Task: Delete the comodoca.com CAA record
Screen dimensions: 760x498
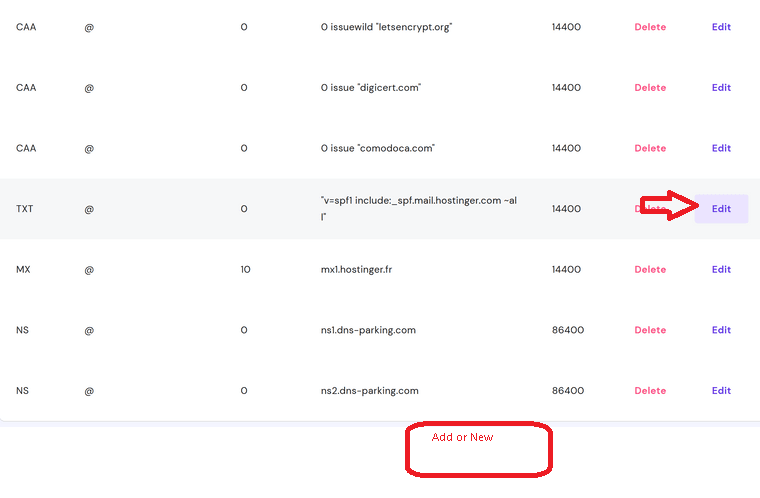Action: pos(650,148)
